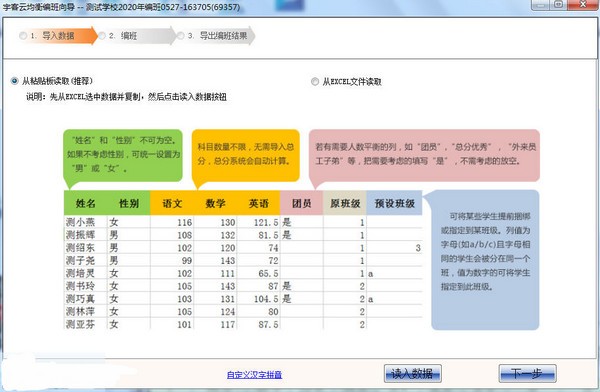Click the 英语 score 121.5
Screen dimensions: 600x392
tap(266, 222)
